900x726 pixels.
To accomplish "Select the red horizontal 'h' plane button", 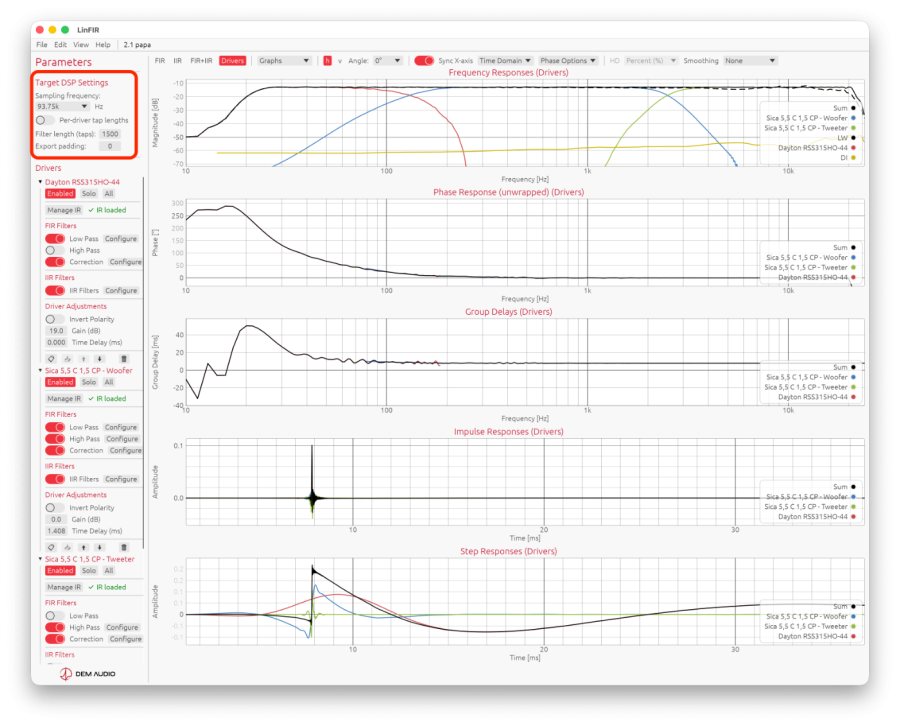I will click(x=327, y=60).
